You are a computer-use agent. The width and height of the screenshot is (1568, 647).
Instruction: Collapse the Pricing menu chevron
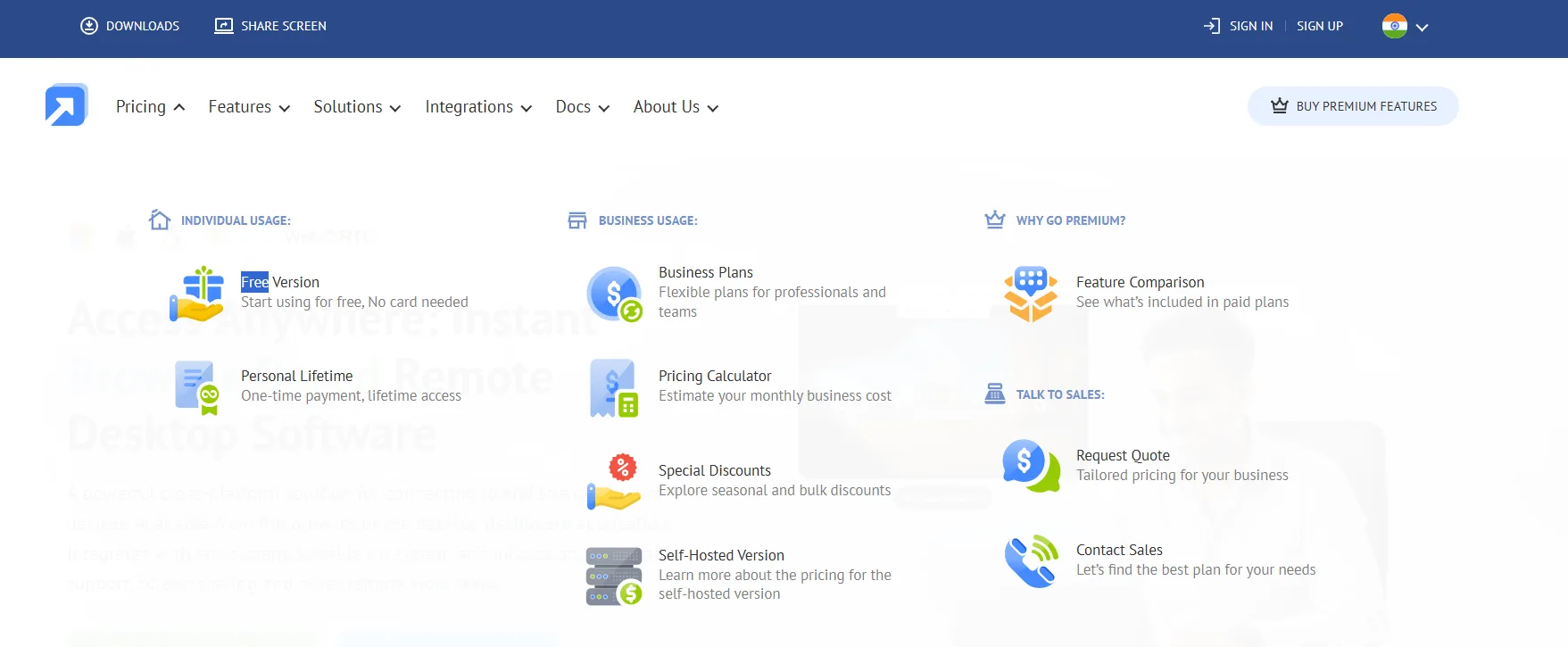[179, 107]
